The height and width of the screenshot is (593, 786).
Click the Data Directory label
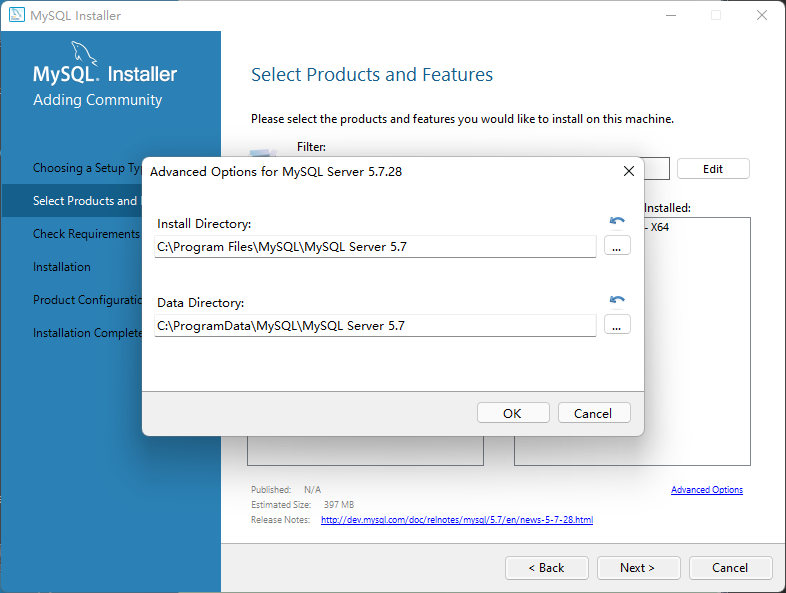pos(201,303)
